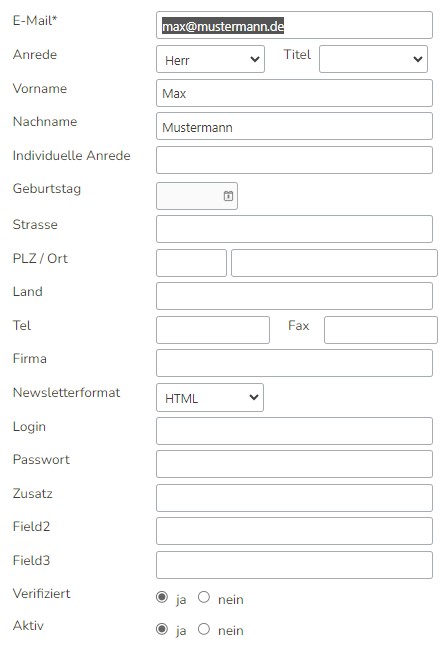Click into the E-Mail field
The image size is (445, 652).
[294, 25]
